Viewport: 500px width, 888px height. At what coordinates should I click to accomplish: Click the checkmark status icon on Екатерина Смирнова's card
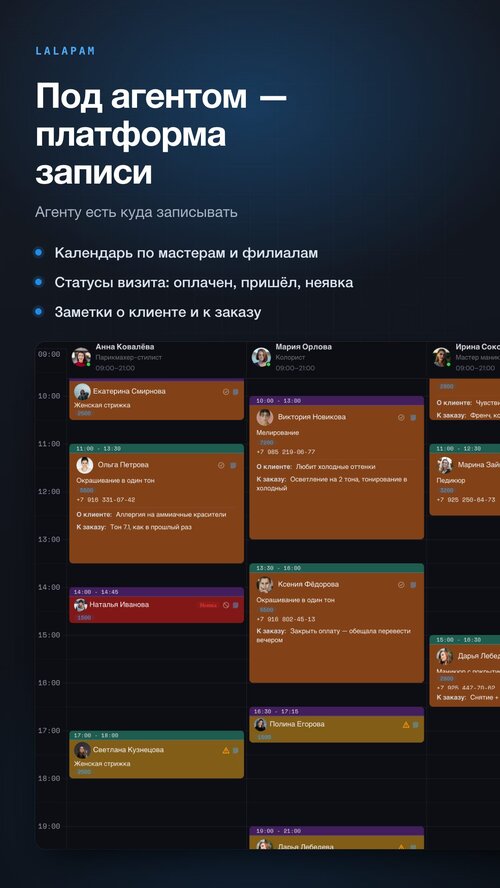click(225, 391)
